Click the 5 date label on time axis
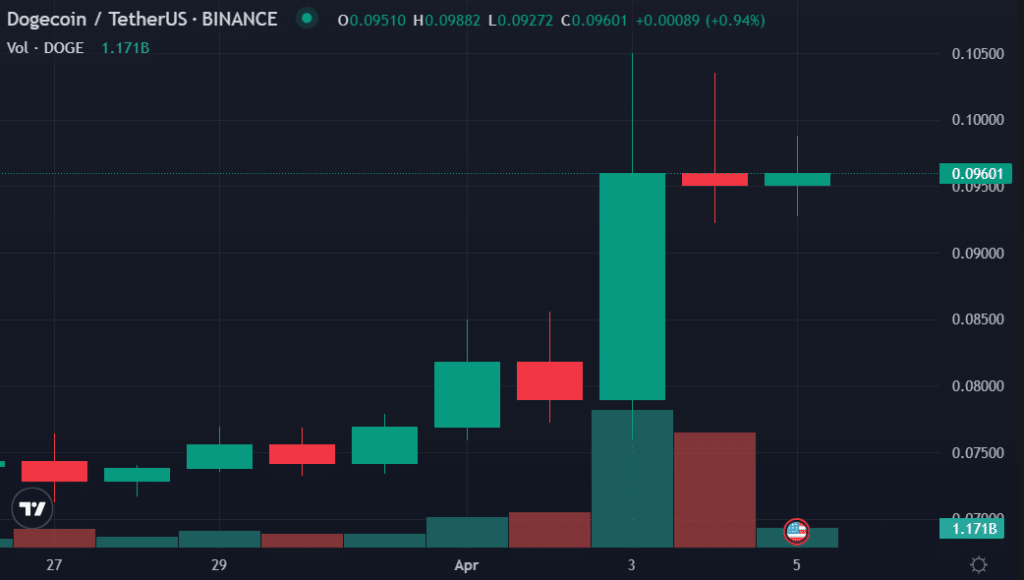The width and height of the screenshot is (1024, 580). point(797,564)
